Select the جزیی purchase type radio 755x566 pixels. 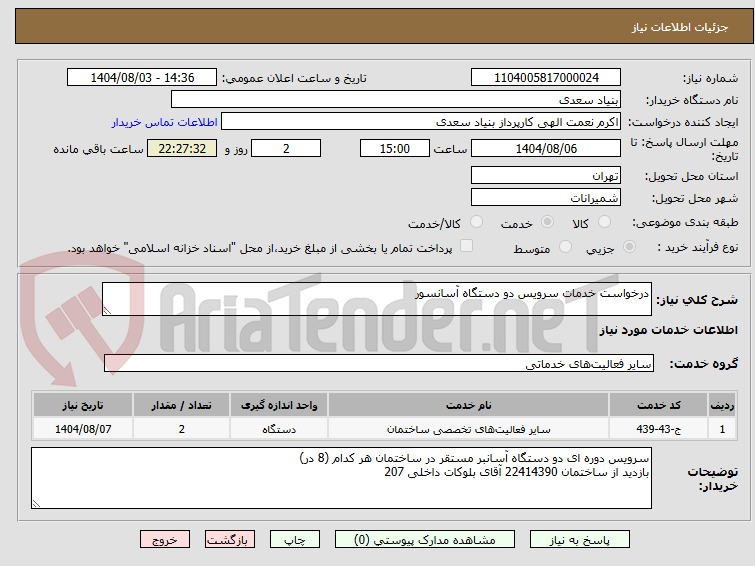pyautogui.click(x=629, y=247)
